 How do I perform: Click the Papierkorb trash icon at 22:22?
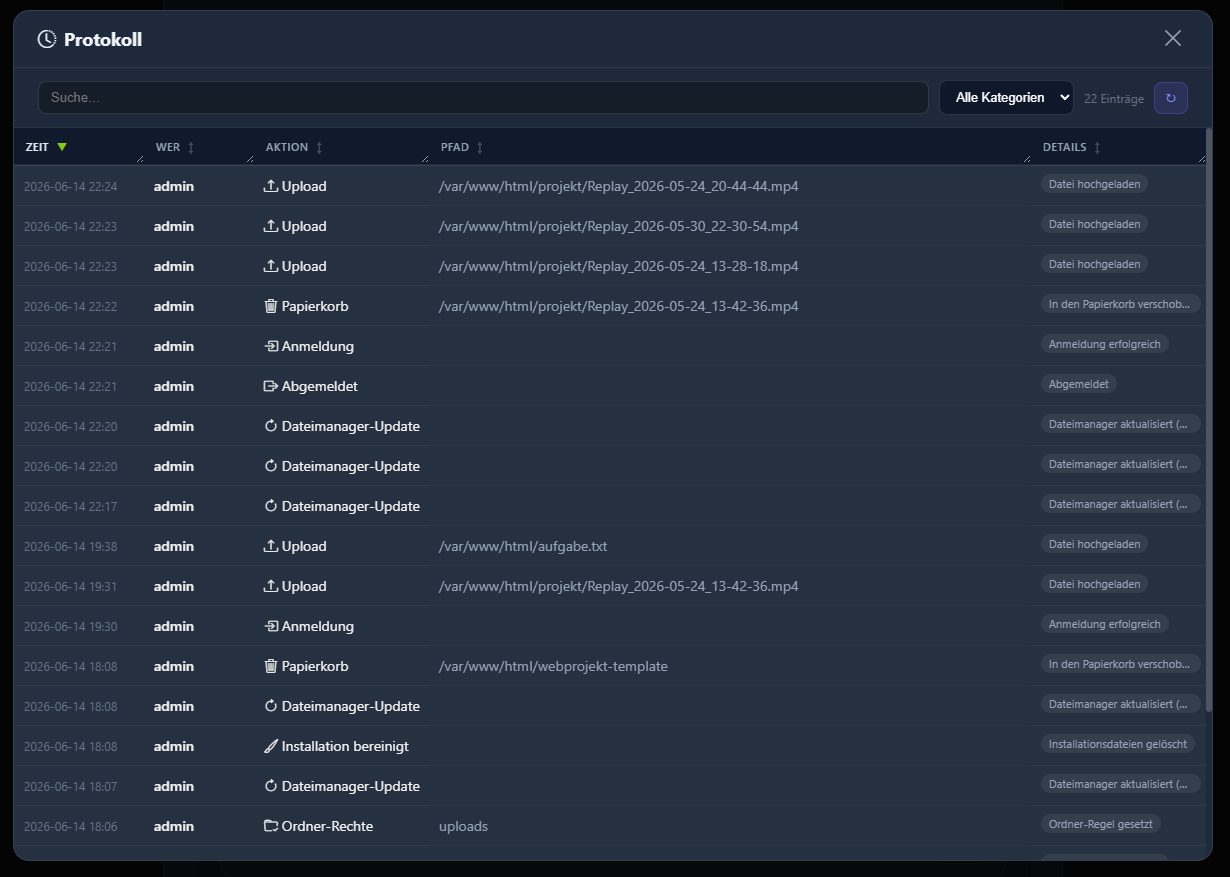coord(270,306)
